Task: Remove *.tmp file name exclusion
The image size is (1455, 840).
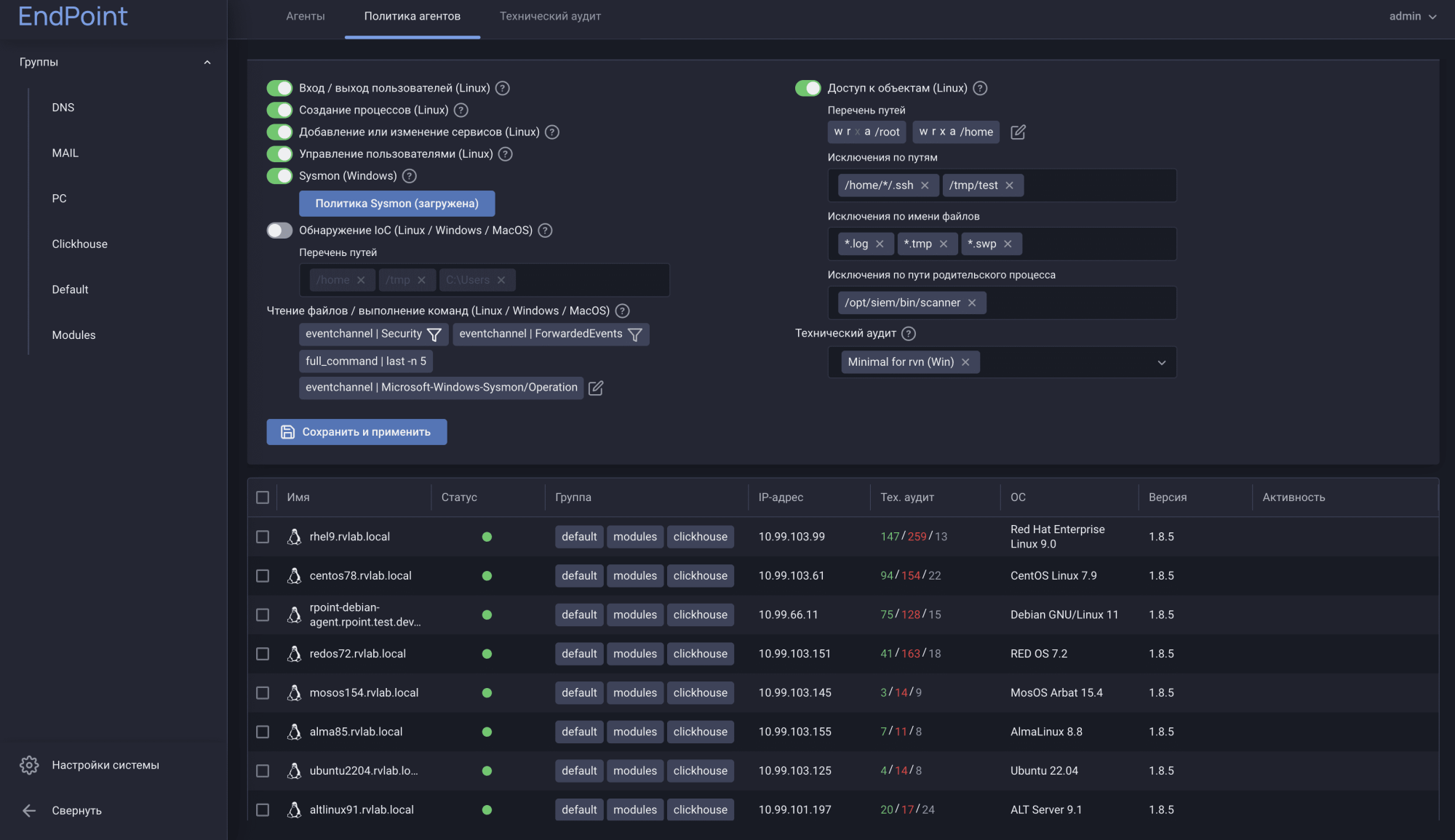Action: 944,244
